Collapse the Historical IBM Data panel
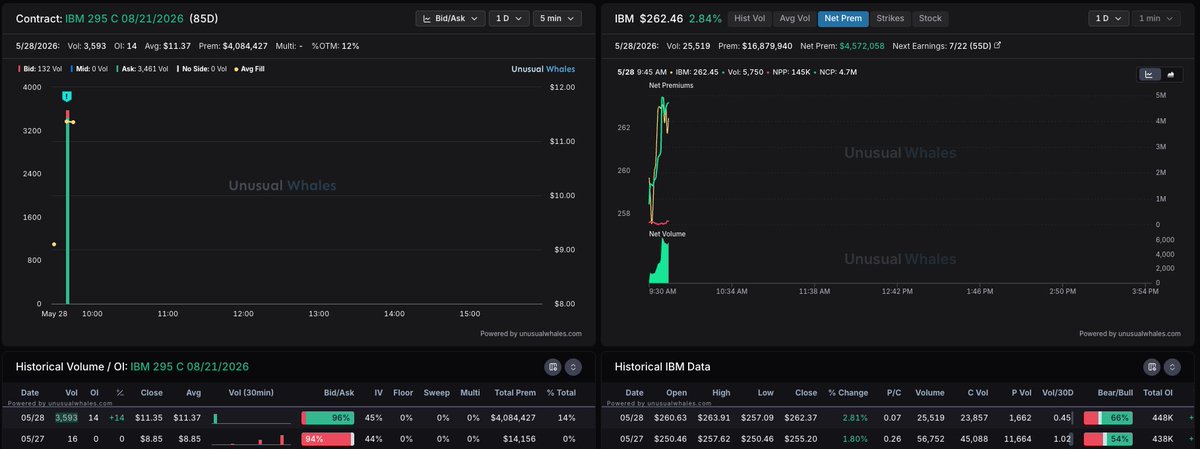This screenshot has height=449, width=1200. click(1173, 367)
